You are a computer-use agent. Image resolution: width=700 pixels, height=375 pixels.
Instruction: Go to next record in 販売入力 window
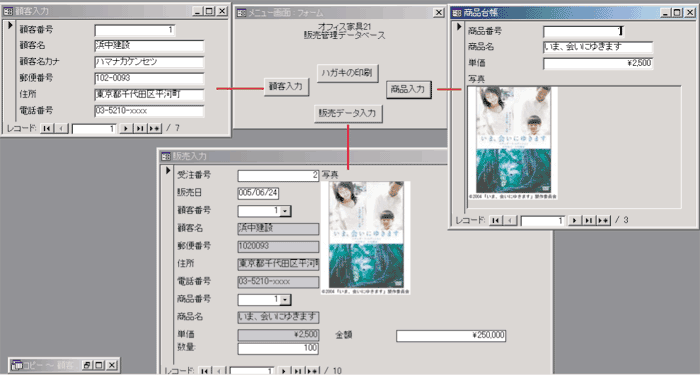pyautogui.click(x=283, y=371)
